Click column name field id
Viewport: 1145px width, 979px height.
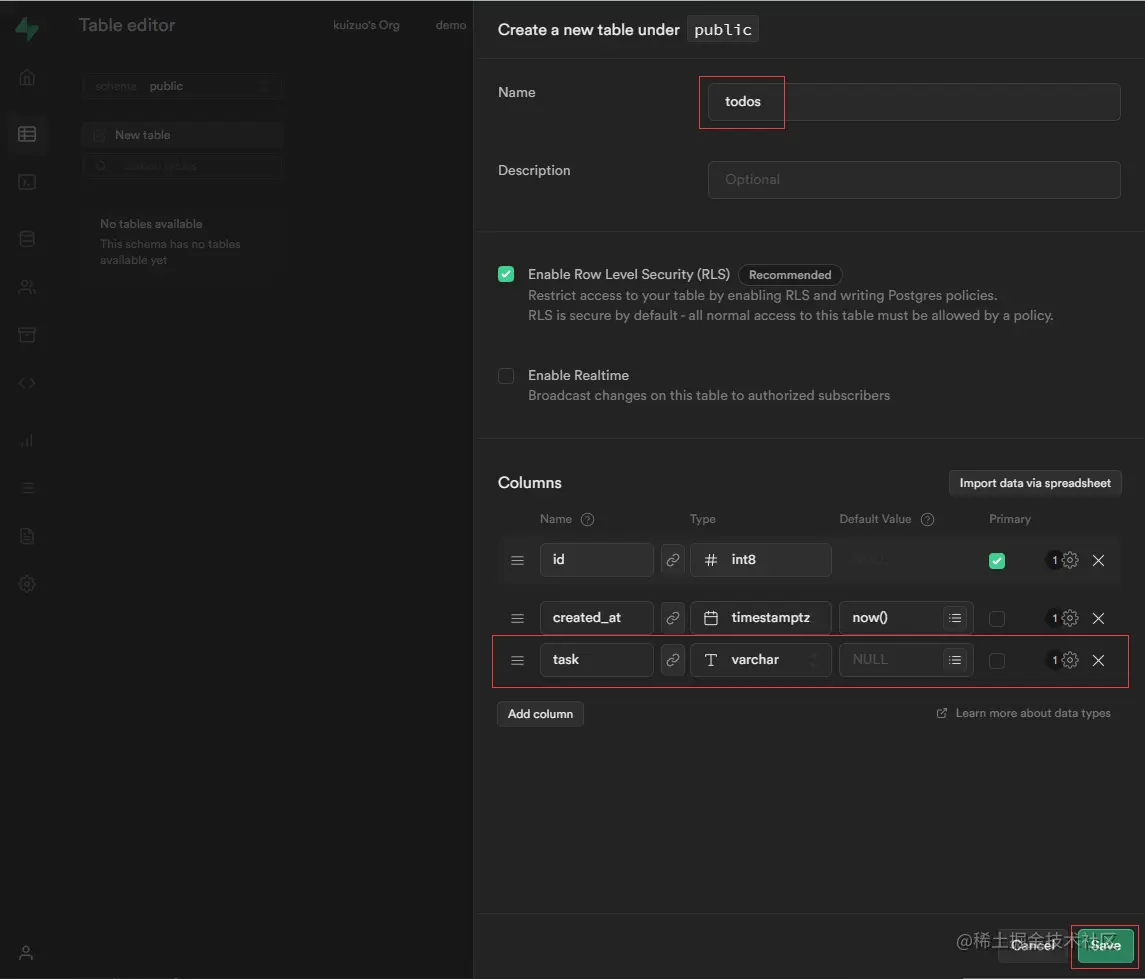(597, 560)
